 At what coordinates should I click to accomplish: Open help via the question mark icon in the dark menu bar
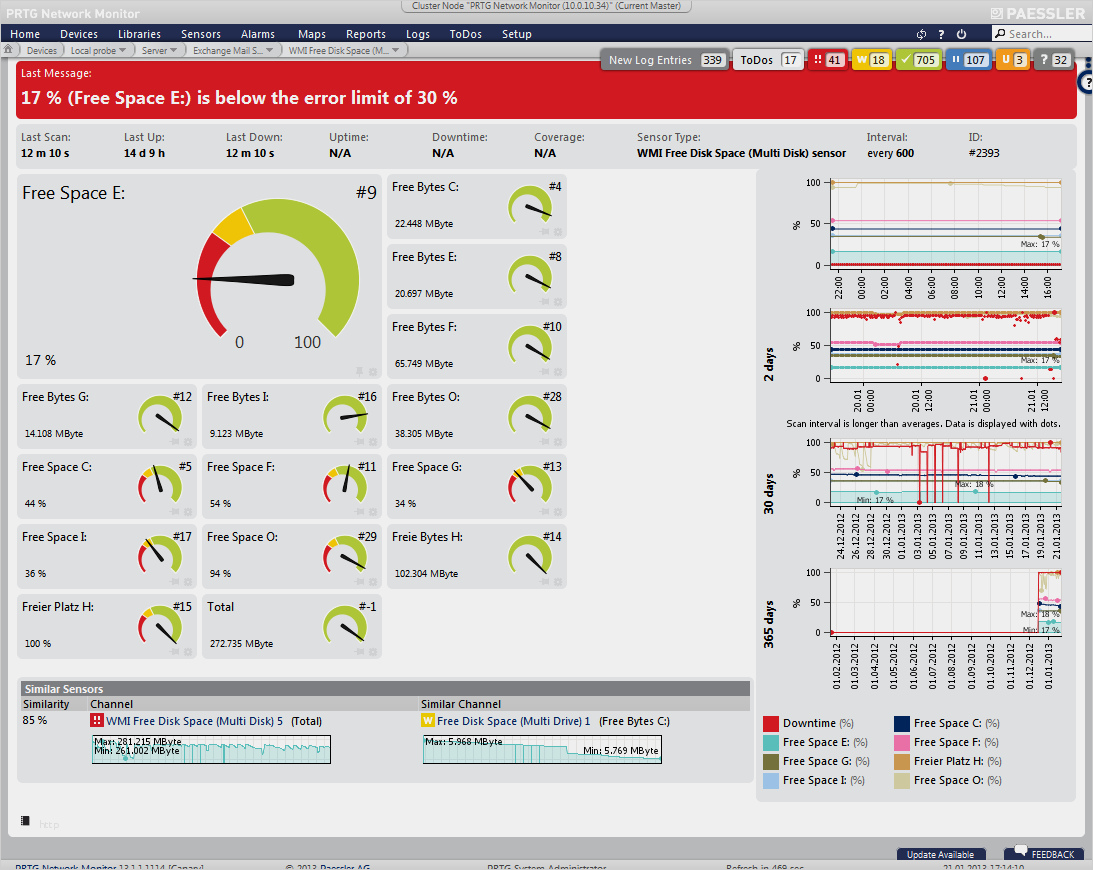(x=941, y=34)
